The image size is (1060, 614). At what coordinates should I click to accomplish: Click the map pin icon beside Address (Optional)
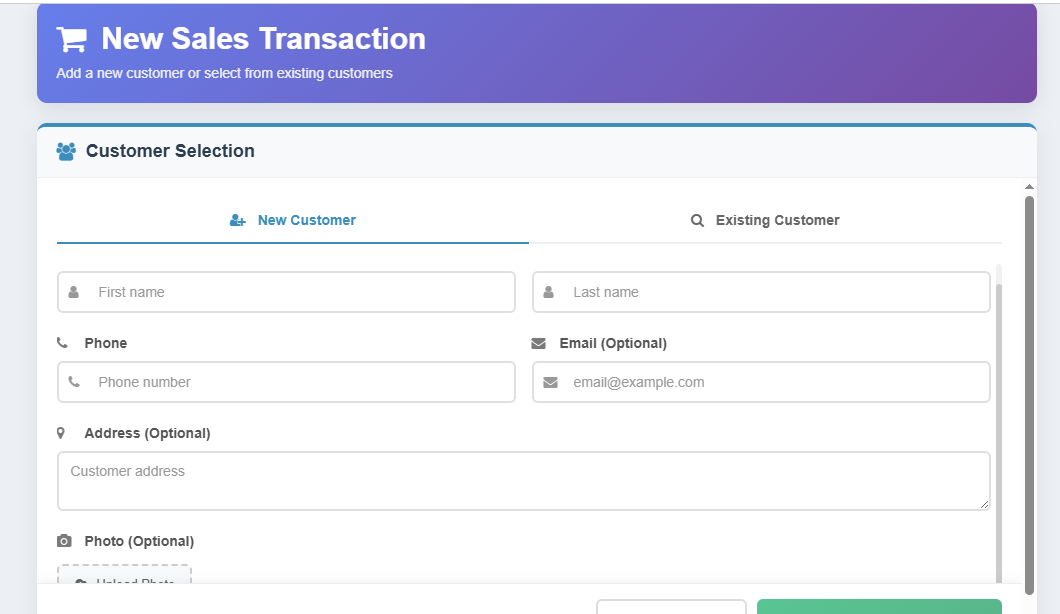tap(60, 433)
